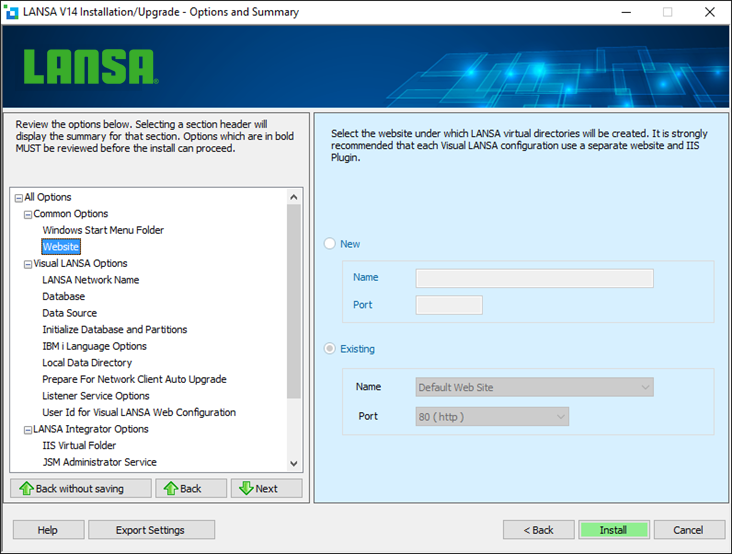Select JSM Administrator Service option
Viewport: 732px width, 554px height.
coord(99,462)
